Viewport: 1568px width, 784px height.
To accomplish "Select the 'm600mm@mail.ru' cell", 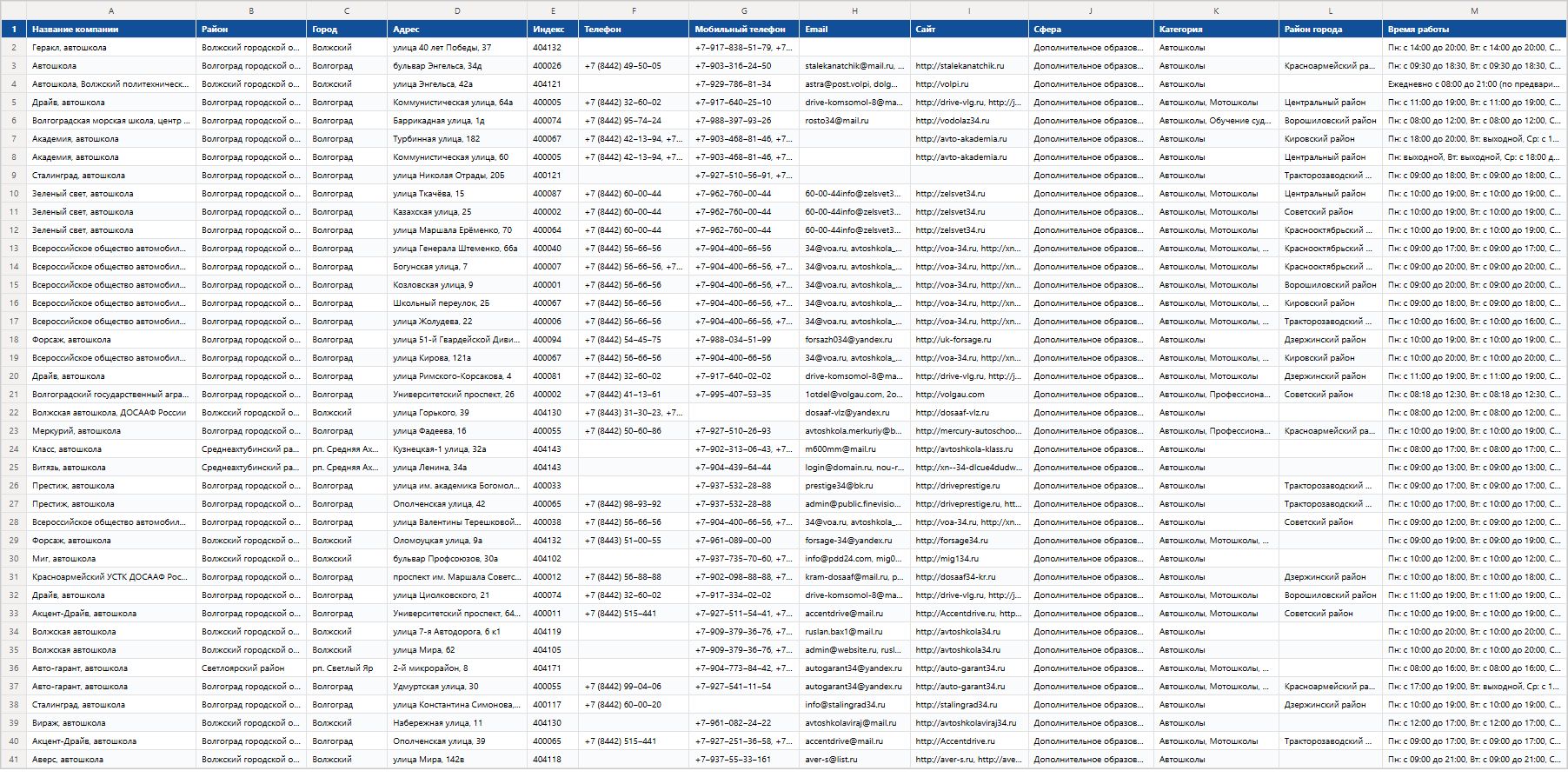I will (x=854, y=449).
